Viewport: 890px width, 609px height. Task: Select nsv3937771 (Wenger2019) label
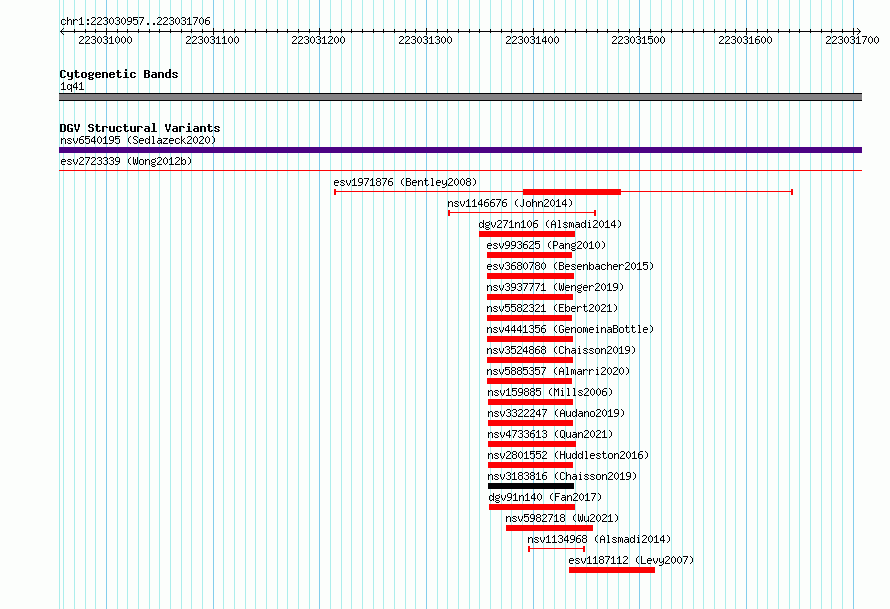[x=555, y=287]
